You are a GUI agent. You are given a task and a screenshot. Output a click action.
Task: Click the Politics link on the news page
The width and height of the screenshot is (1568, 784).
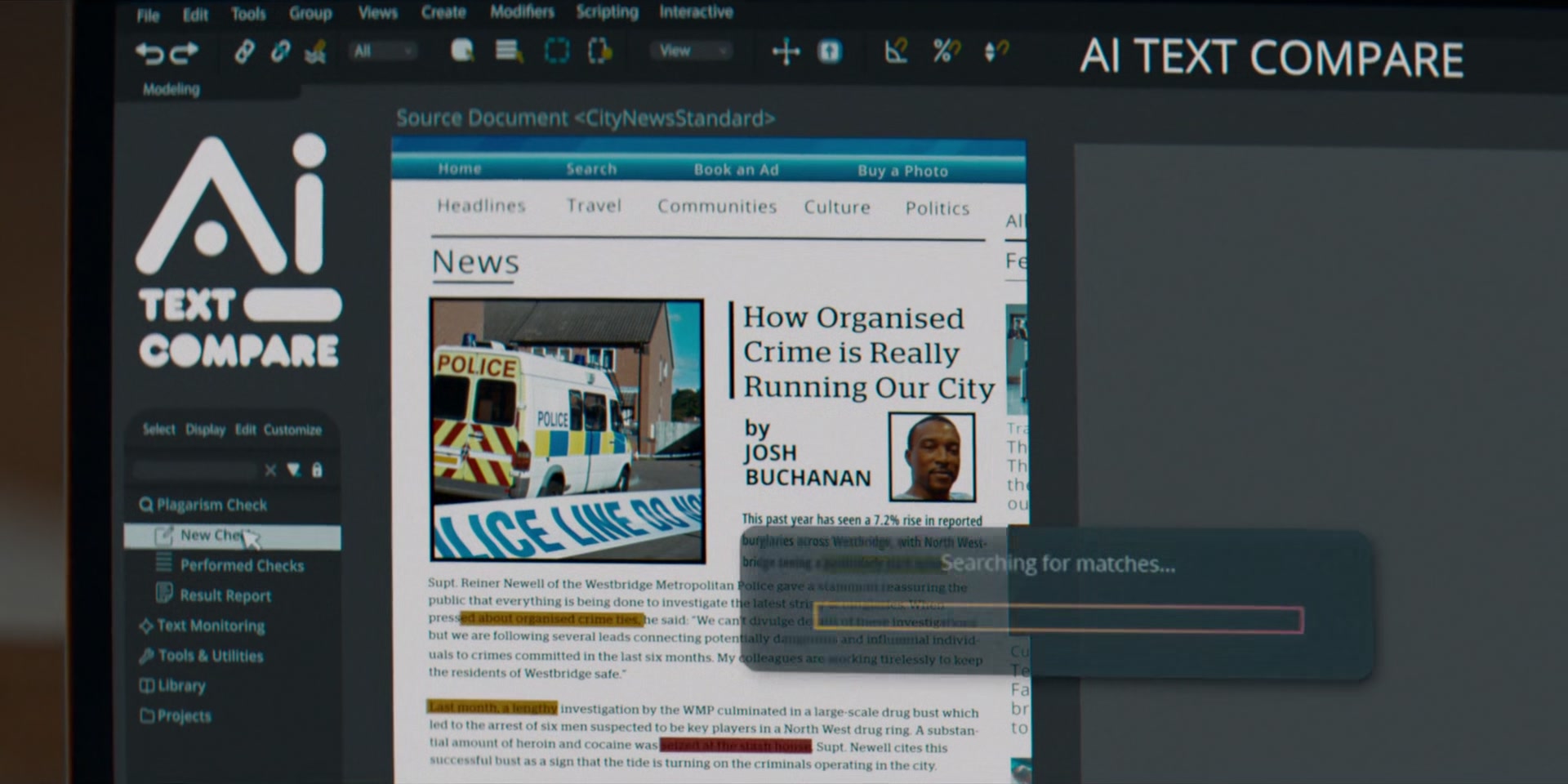coord(937,208)
